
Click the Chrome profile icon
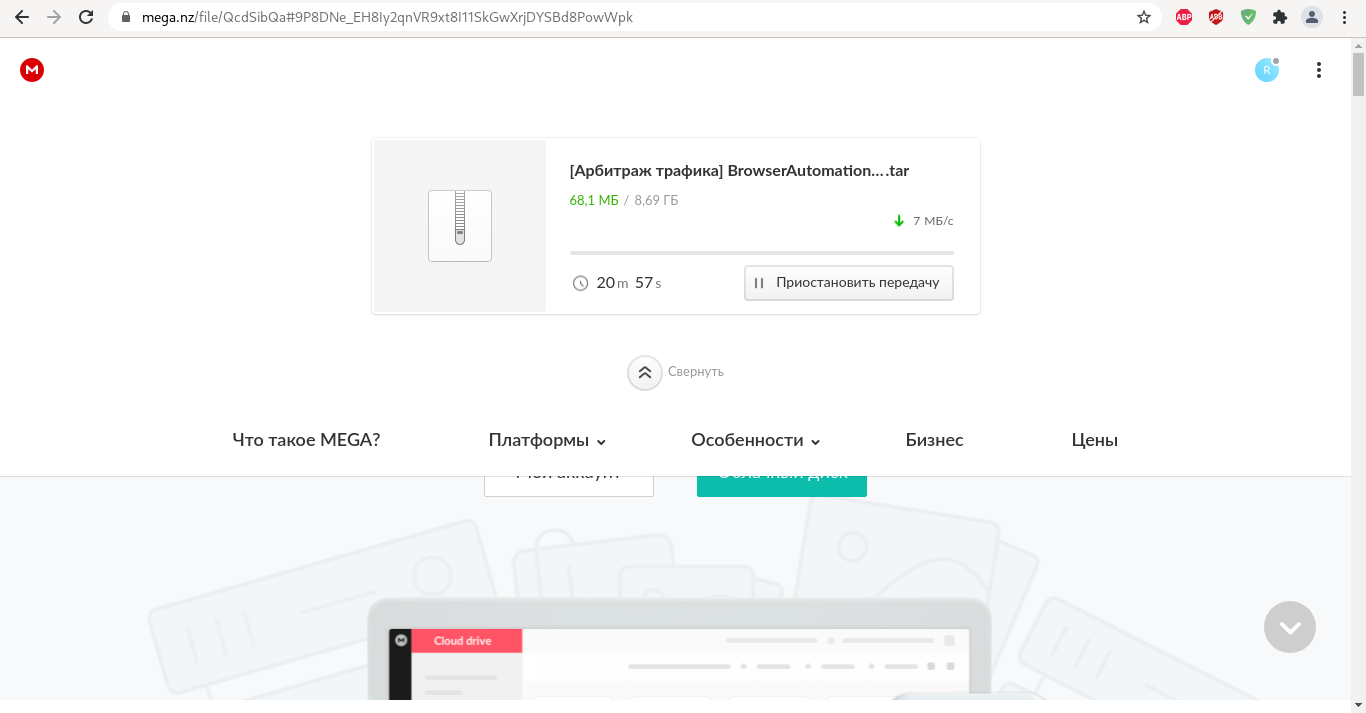pyautogui.click(x=1311, y=17)
